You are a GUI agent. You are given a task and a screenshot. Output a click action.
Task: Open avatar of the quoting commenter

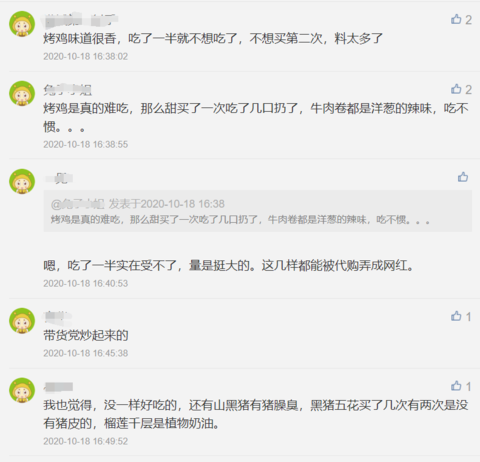(x=22, y=182)
